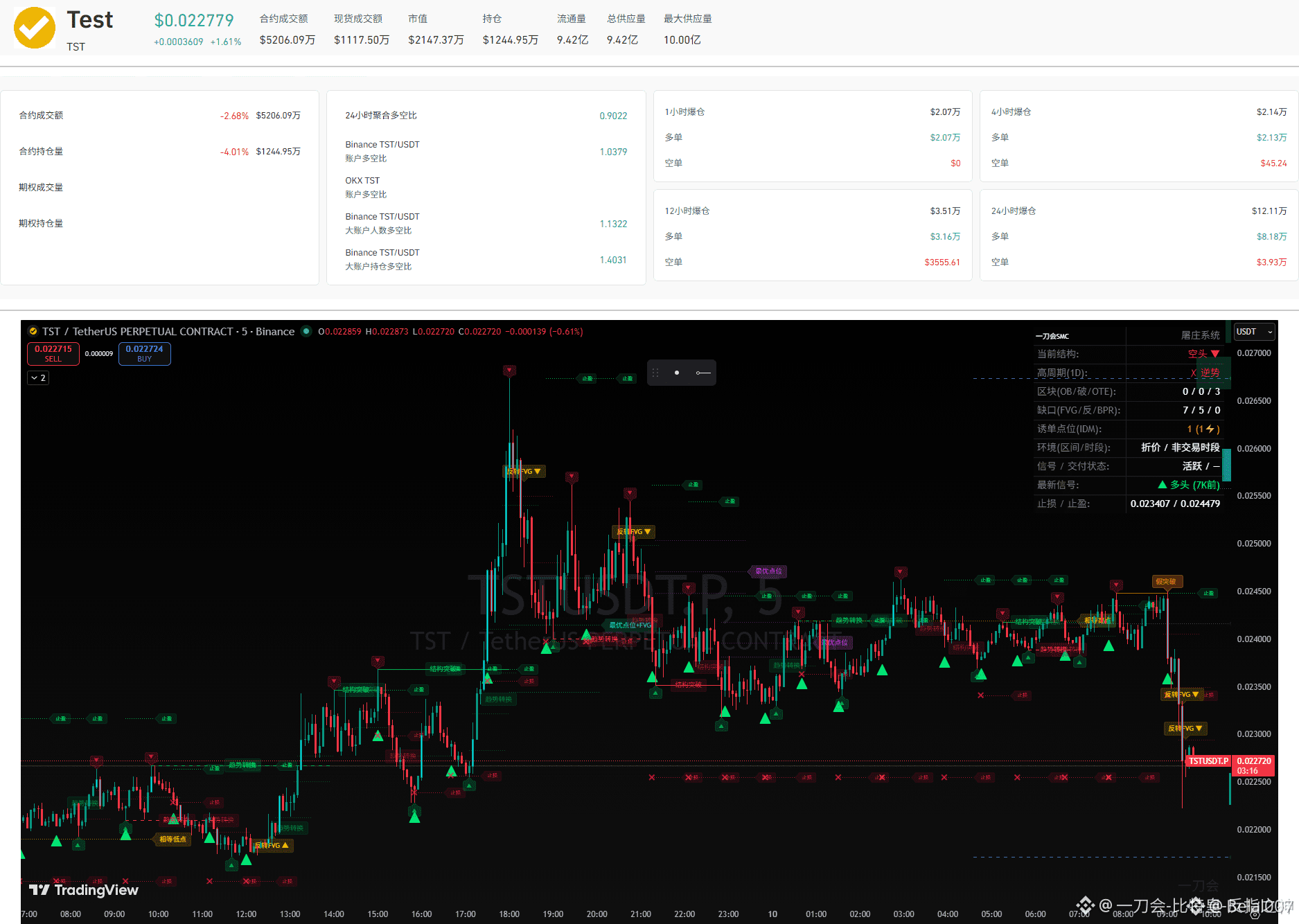Viewport: 1299px width, 924px height.
Task: Click the 18:00 time axis label
Action: pyautogui.click(x=509, y=914)
